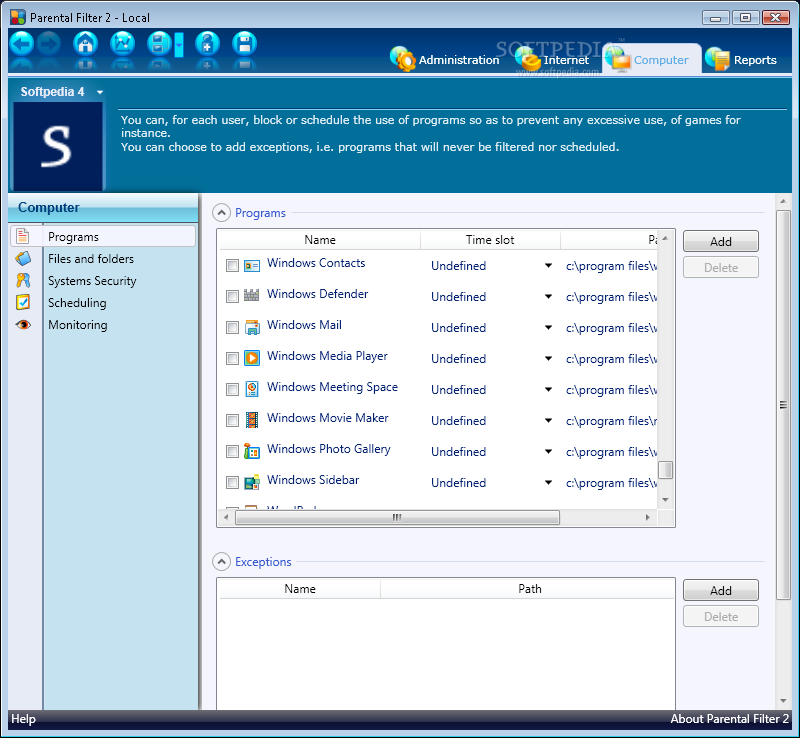Check the Windows Photo Gallery checkbox
The width and height of the screenshot is (800, 738).
coord(232,452)
